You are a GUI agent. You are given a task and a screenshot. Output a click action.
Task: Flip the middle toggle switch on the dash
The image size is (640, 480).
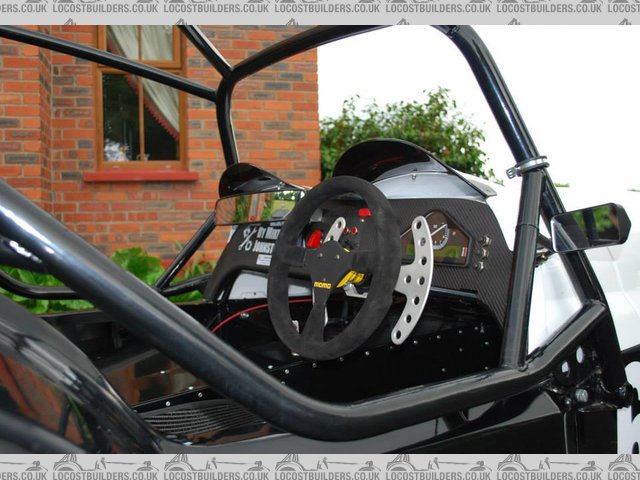pyautogui.click(x=482, y=253)
